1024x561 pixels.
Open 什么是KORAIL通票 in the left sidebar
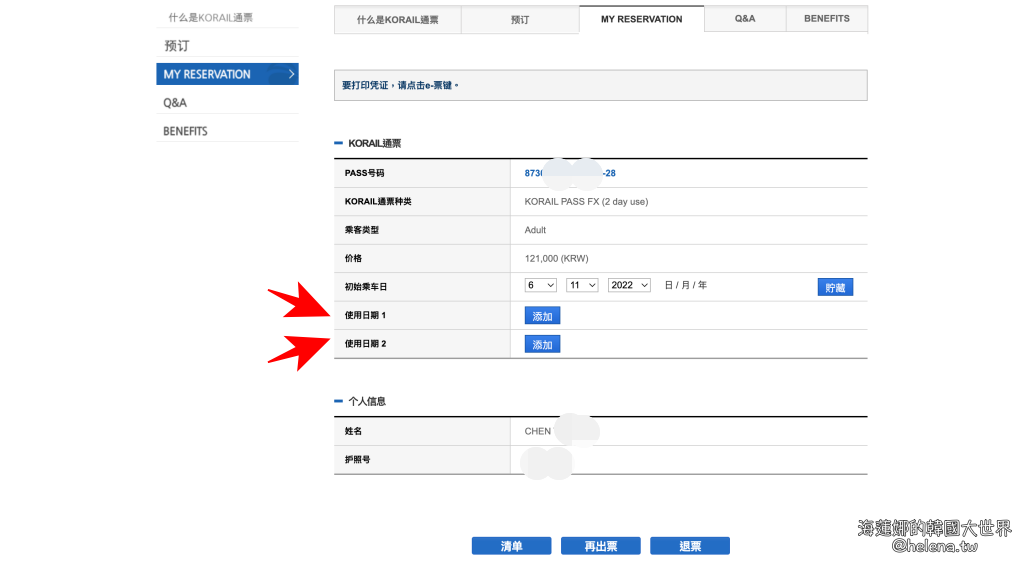pyautogui.click(x=210, y=17)
